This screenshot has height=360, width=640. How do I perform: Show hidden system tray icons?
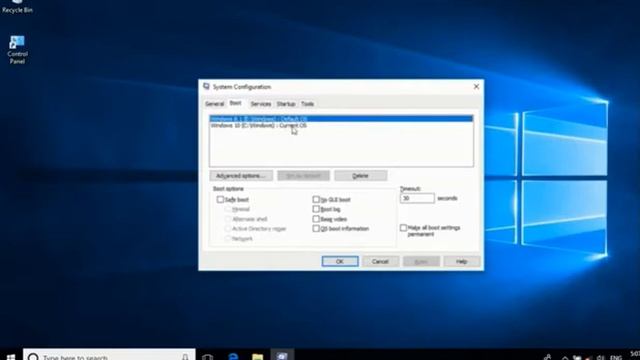pos(565,358)
